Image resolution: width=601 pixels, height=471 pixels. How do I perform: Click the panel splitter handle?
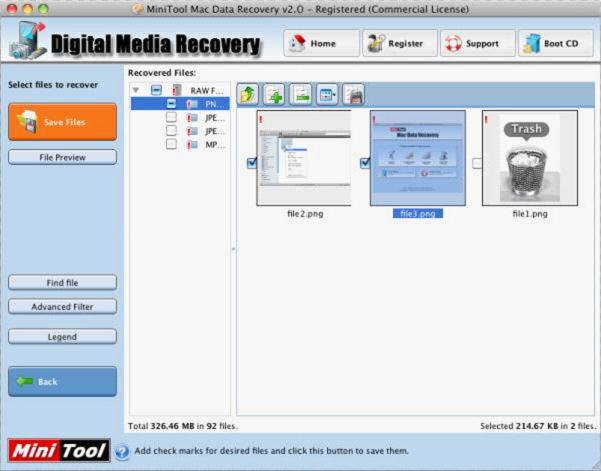click(233, 249)
